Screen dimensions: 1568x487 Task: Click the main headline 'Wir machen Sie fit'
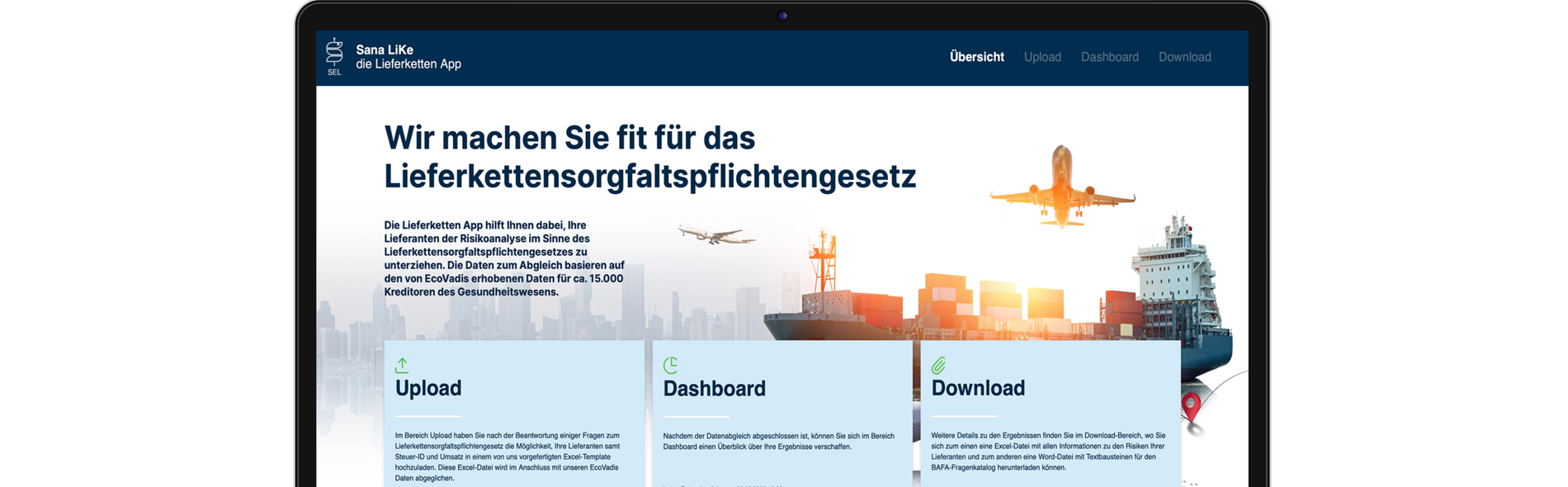(x=569, y=138)
